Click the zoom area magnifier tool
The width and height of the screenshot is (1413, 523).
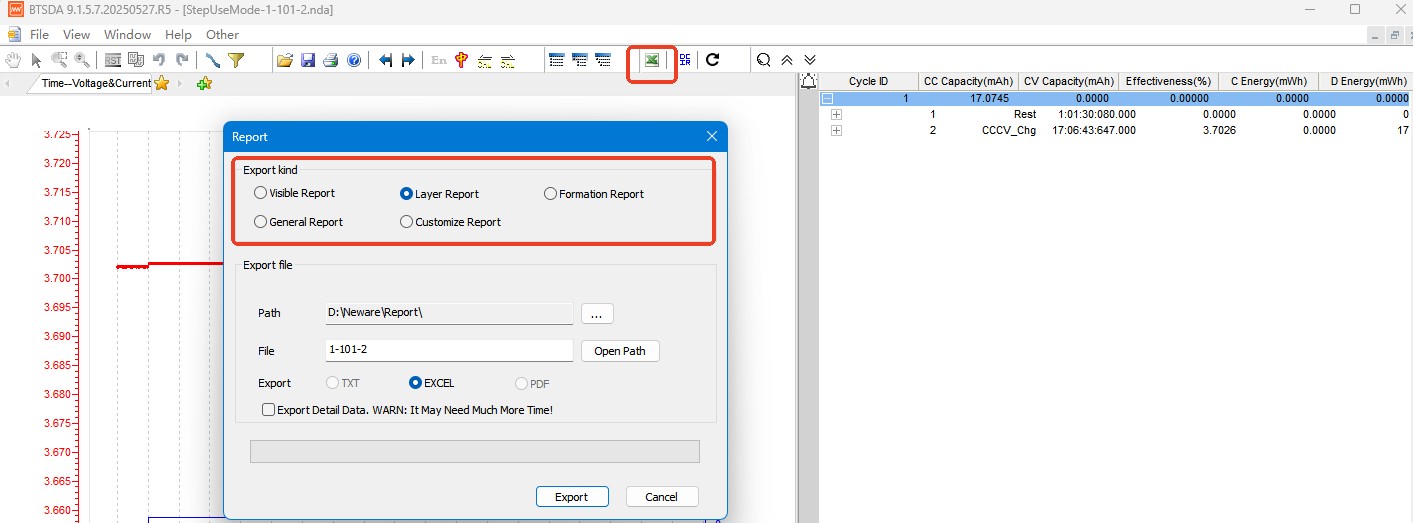(59, 60)
